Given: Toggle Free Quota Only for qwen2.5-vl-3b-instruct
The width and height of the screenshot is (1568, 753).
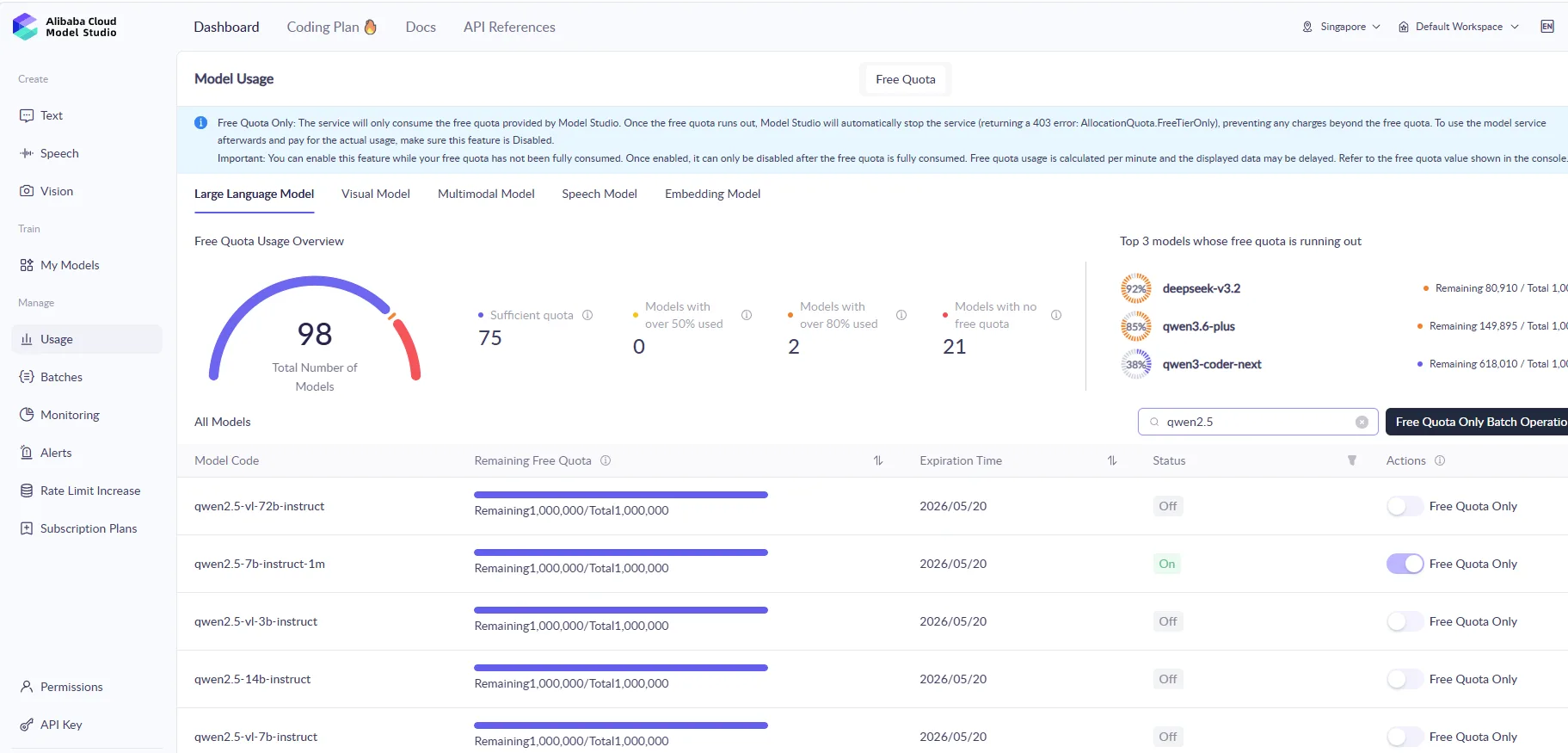Looking at the screenshot, I should tap(1405, 621).
